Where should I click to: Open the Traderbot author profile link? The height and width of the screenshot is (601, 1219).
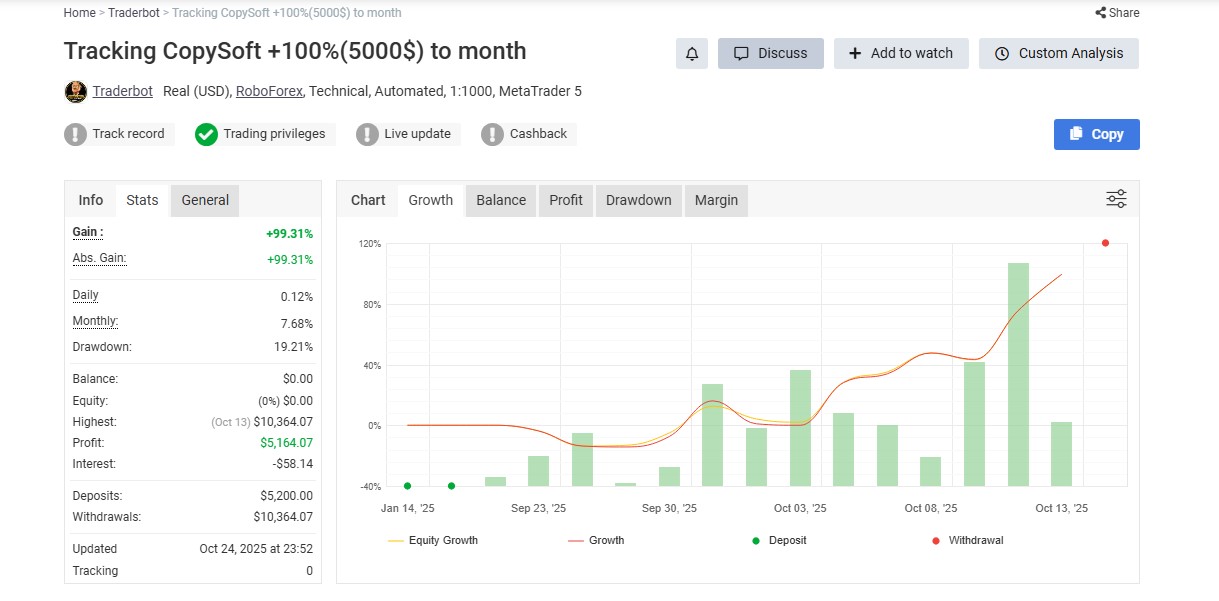click(123, 91)
